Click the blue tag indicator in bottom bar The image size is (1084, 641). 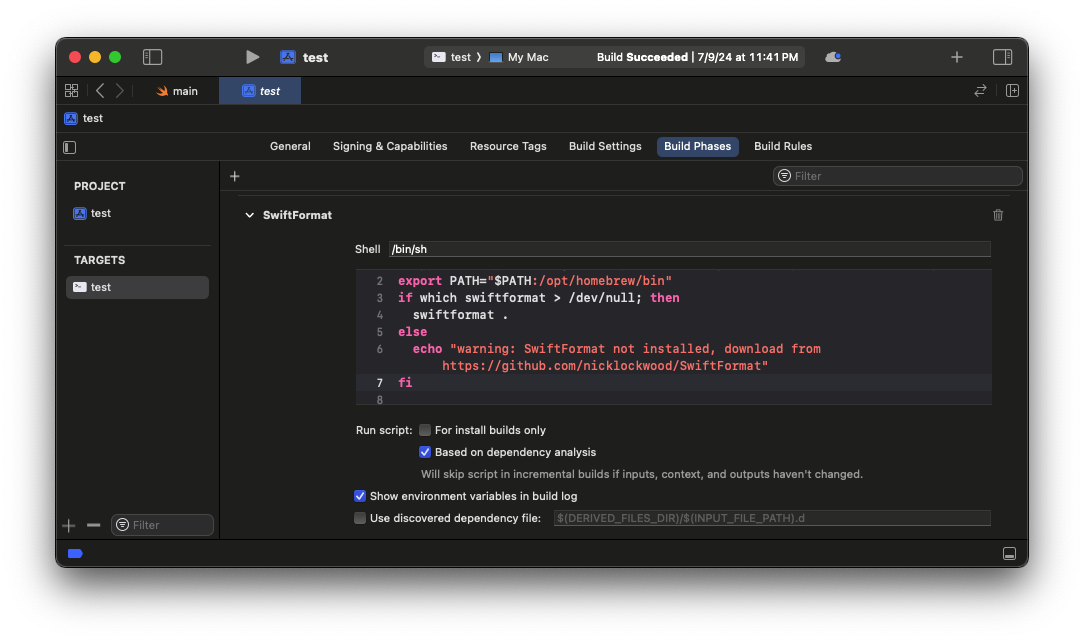[x=75, y=553]
